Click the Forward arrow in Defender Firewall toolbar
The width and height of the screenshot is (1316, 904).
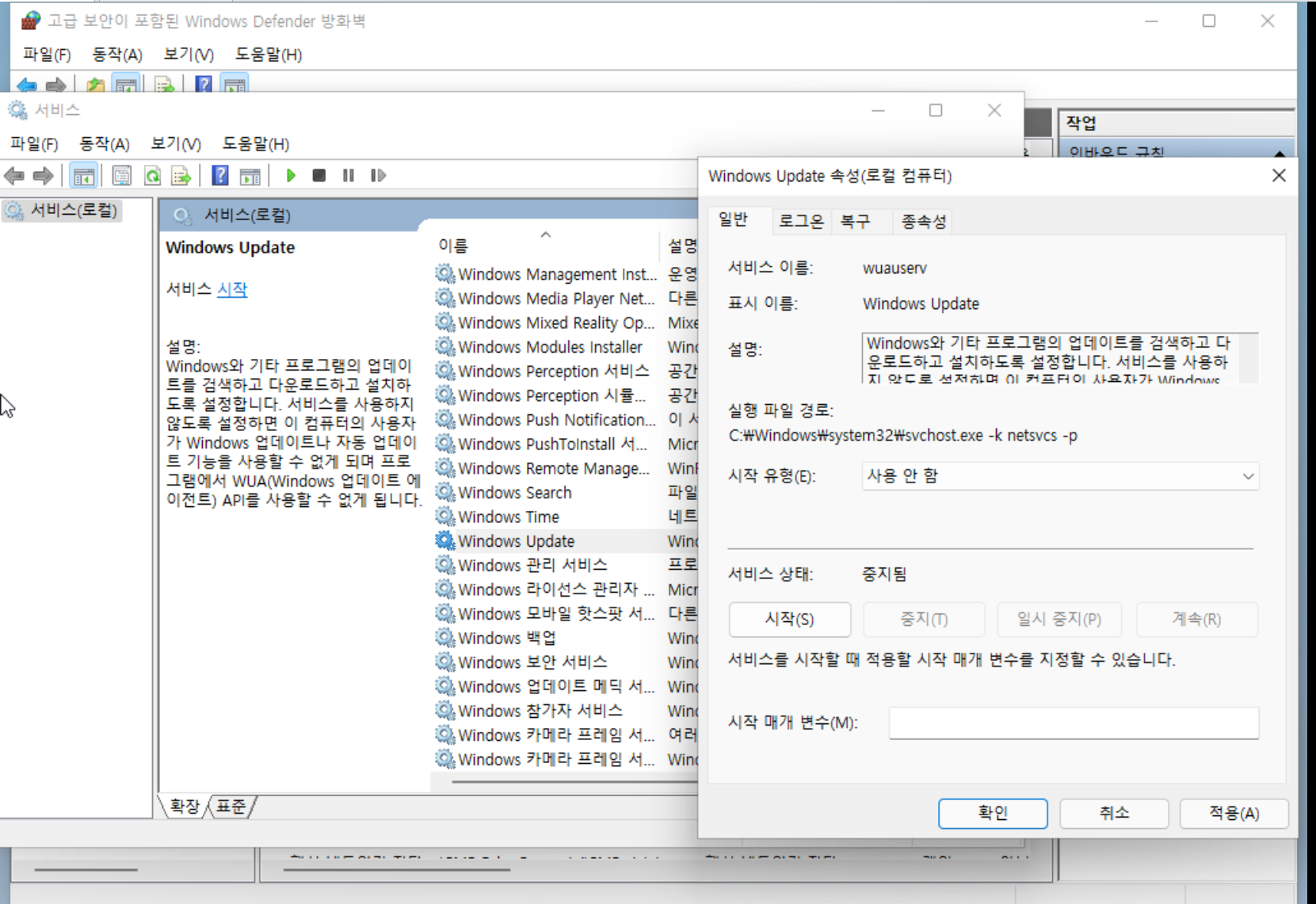[55, 85]
